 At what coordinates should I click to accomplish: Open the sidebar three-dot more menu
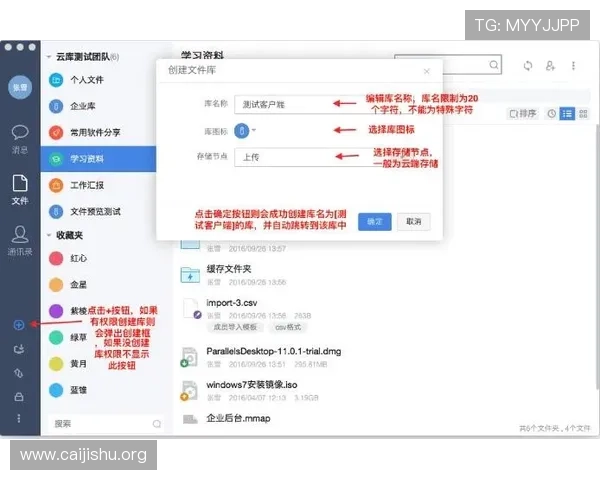pyautogui.click(x=19, y=418)
